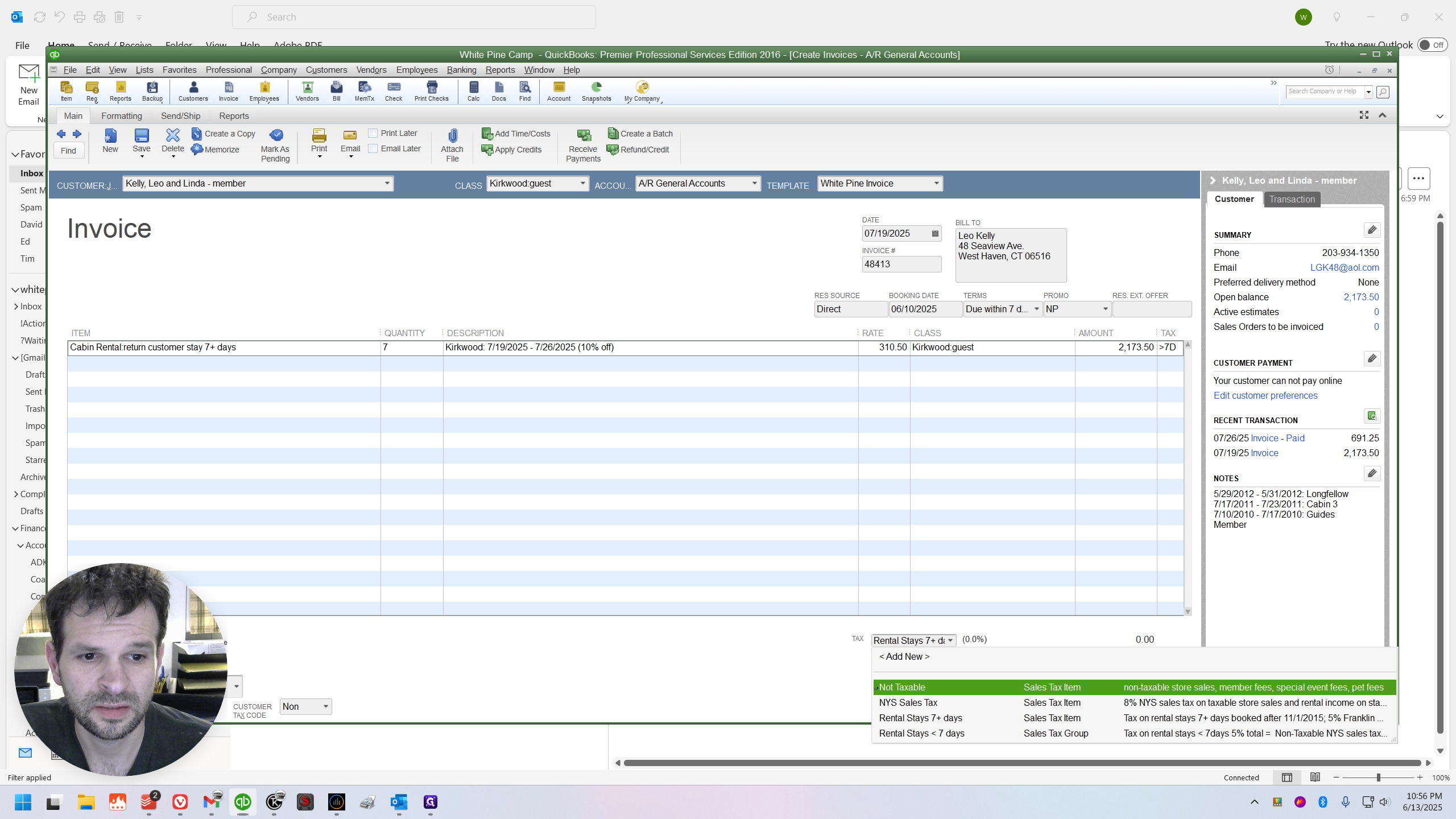This screenshot has width=1456, height=819.
Task: Open the Customer:Job dropdown
Action: [387, 183]
